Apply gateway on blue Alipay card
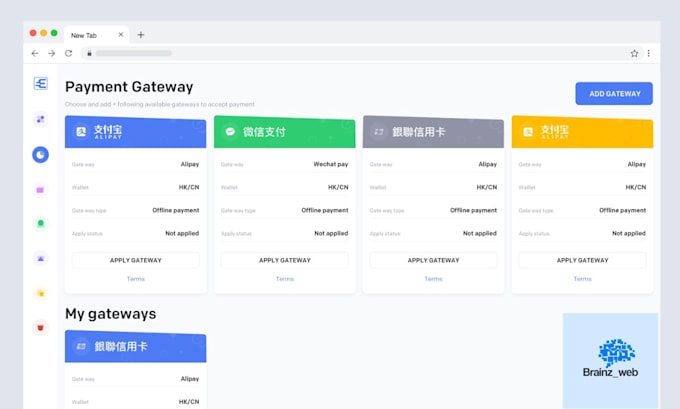Viewport: 680px width, 409px height. [x=136, y=260]
